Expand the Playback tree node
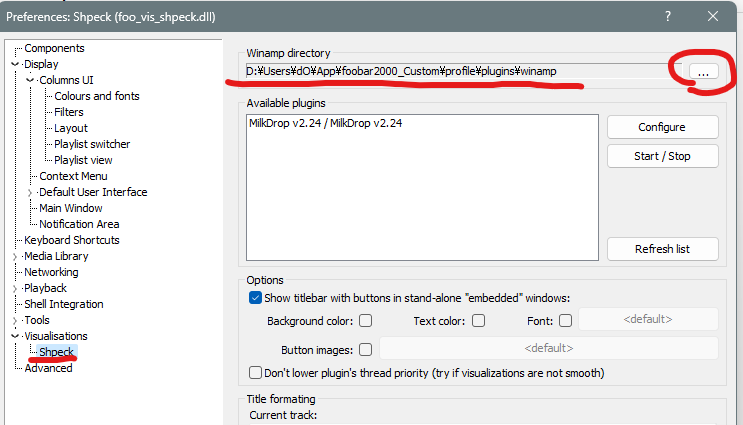This screenshot has height=425, width=743. click(x=15, y=288)
